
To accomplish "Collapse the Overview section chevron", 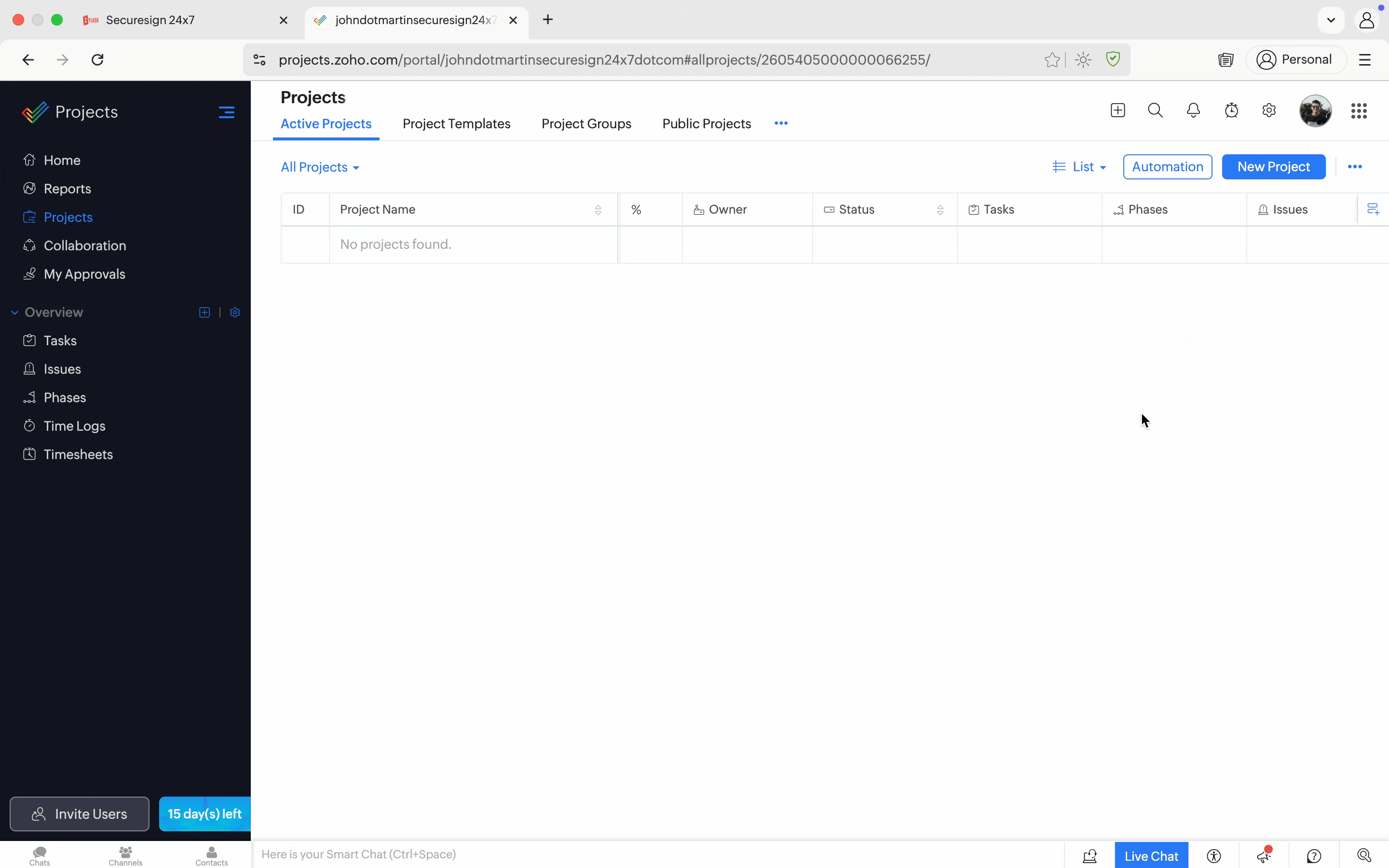I will (15, 312).
